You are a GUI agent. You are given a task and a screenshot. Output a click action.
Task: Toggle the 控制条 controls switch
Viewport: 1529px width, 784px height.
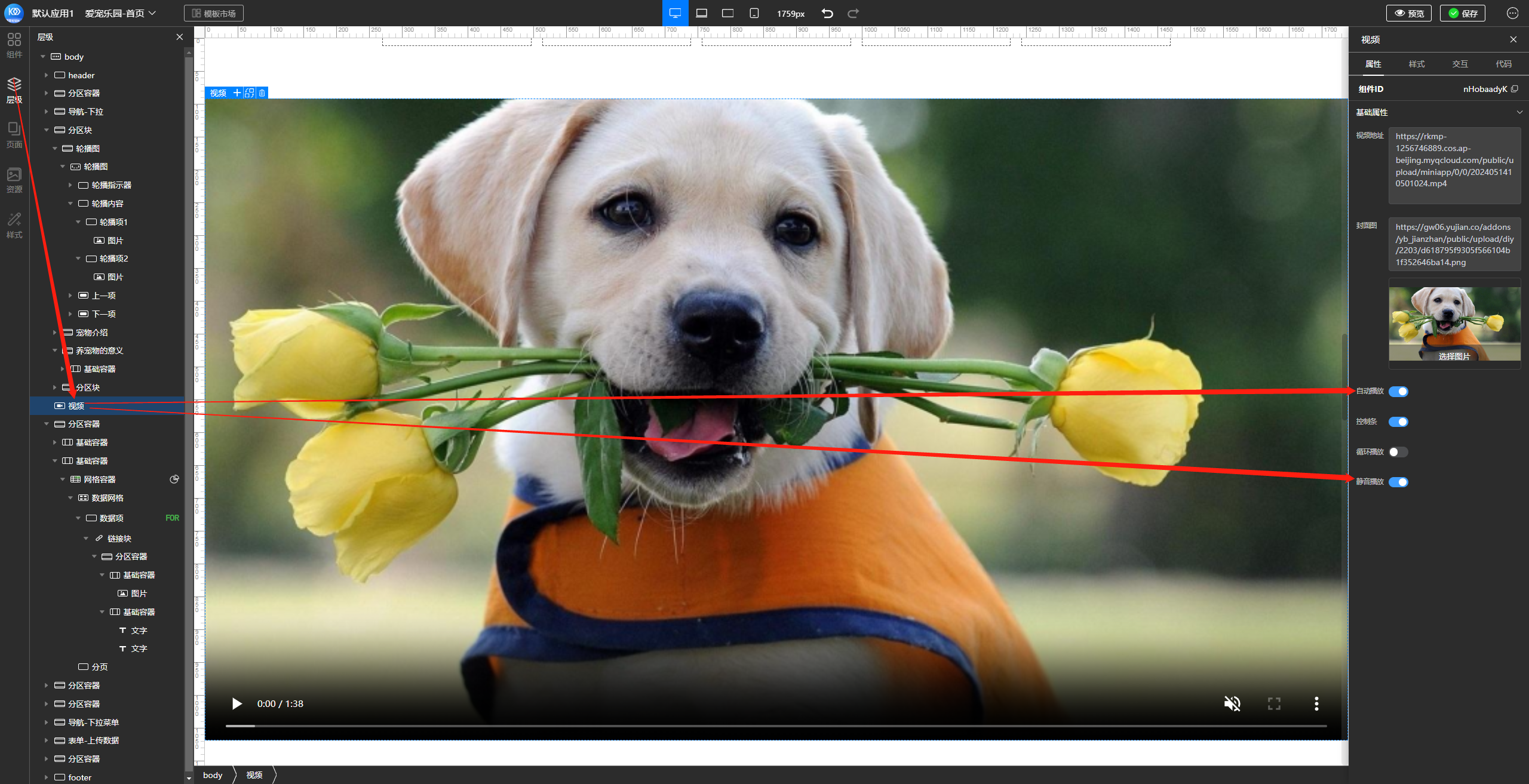1398,422
